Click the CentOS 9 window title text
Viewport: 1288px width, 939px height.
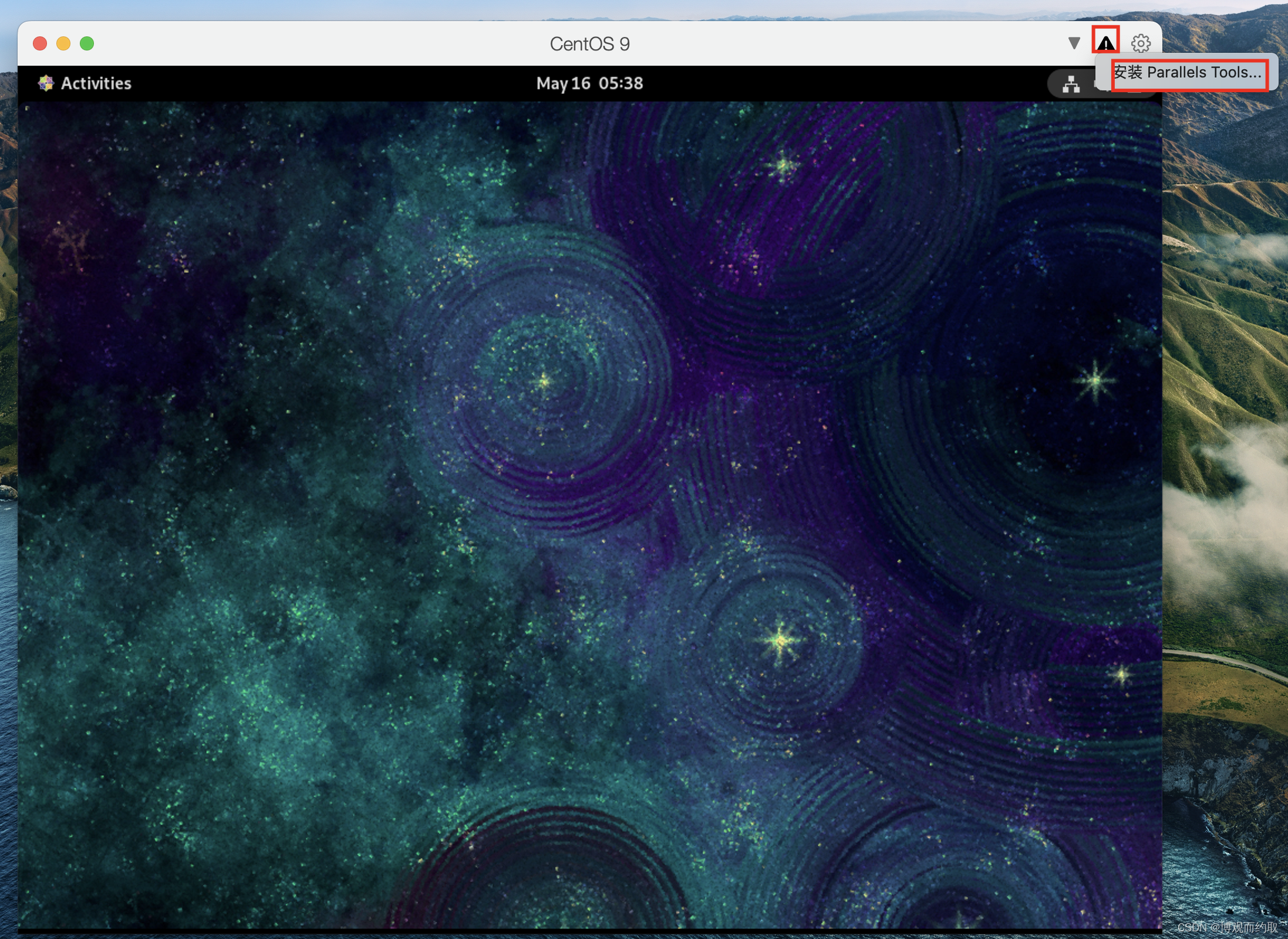(x=589, y=43)
